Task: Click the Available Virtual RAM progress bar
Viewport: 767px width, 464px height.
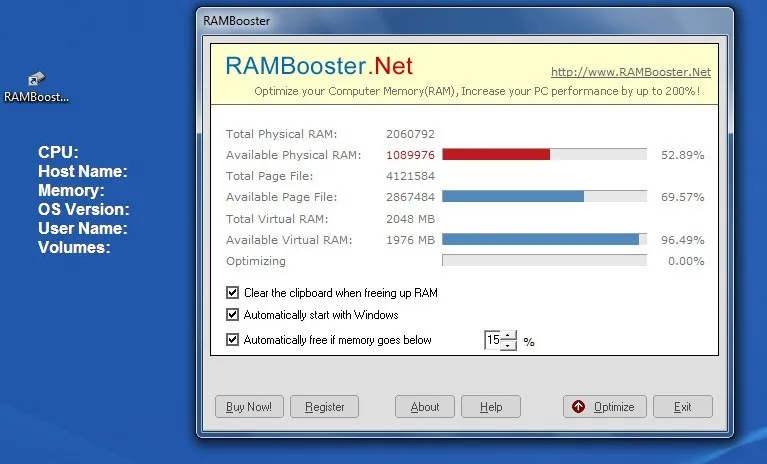Action: pyautogui.click(x=544, y=239)
